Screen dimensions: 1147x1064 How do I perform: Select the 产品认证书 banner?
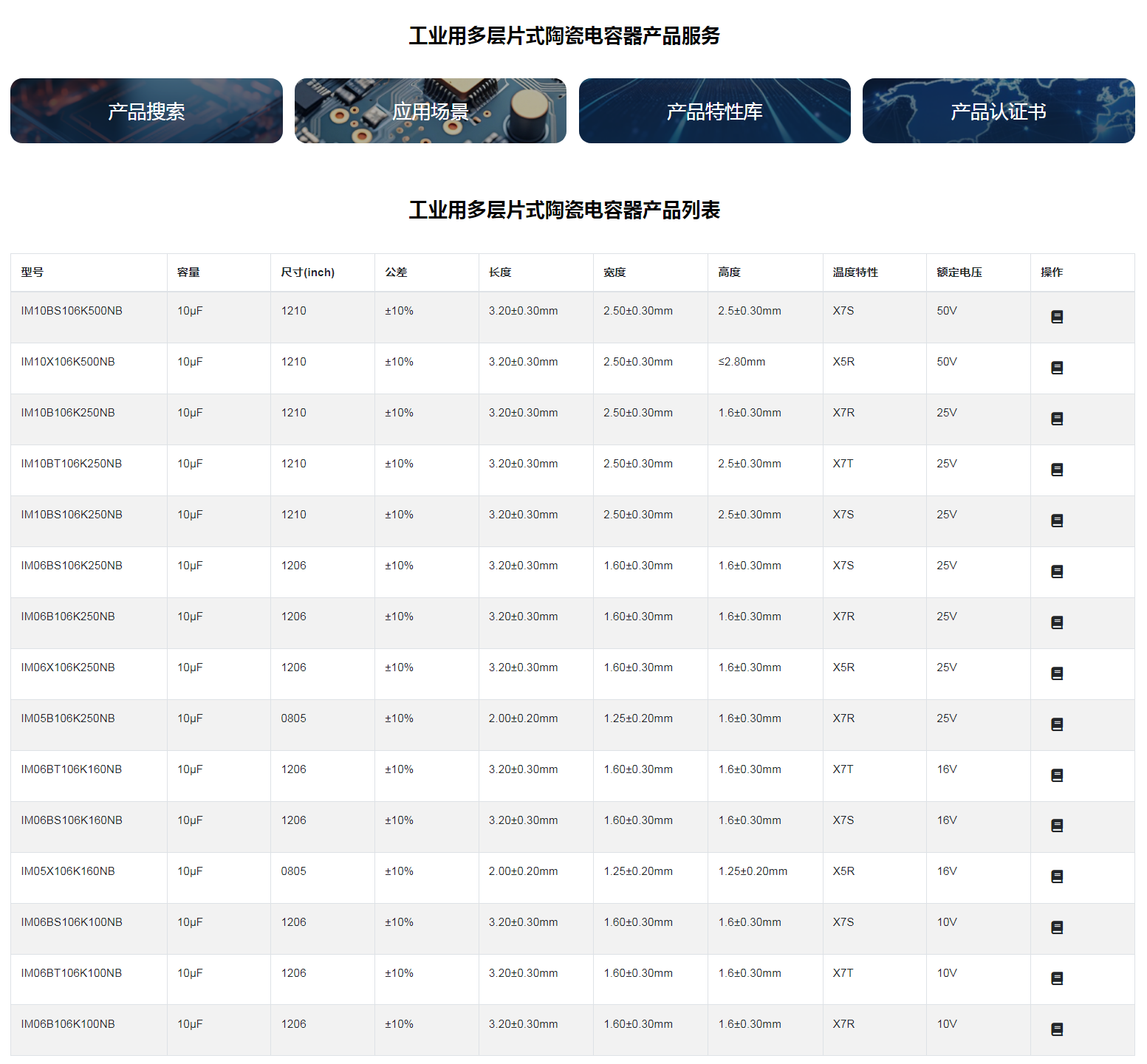[998, 111]
